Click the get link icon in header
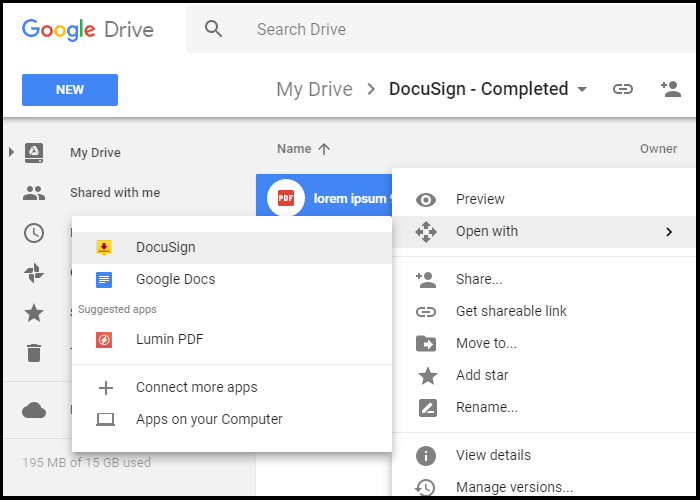 click(x=623, y=89)
